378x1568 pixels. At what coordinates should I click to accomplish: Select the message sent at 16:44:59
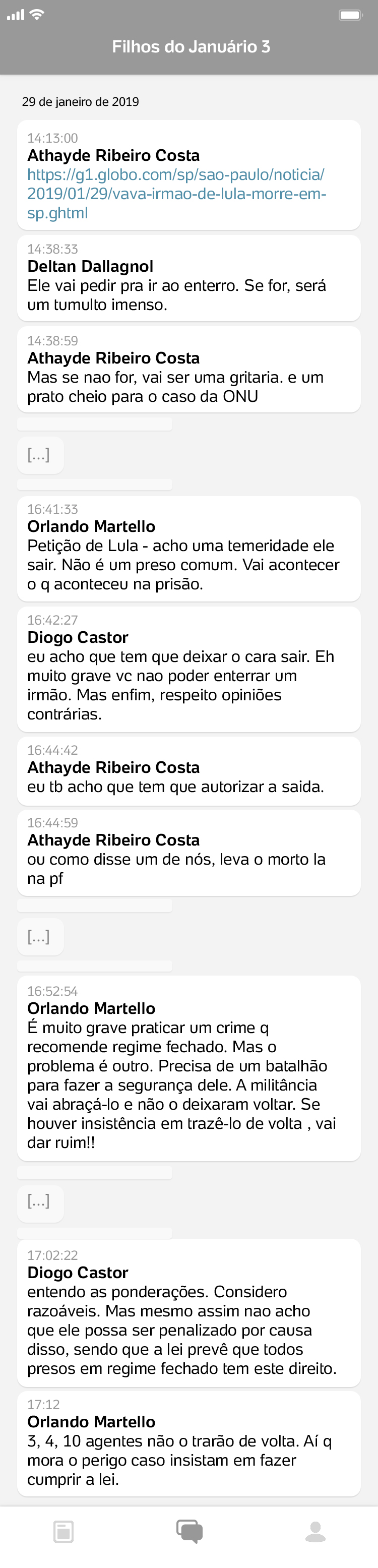(188, 852)
